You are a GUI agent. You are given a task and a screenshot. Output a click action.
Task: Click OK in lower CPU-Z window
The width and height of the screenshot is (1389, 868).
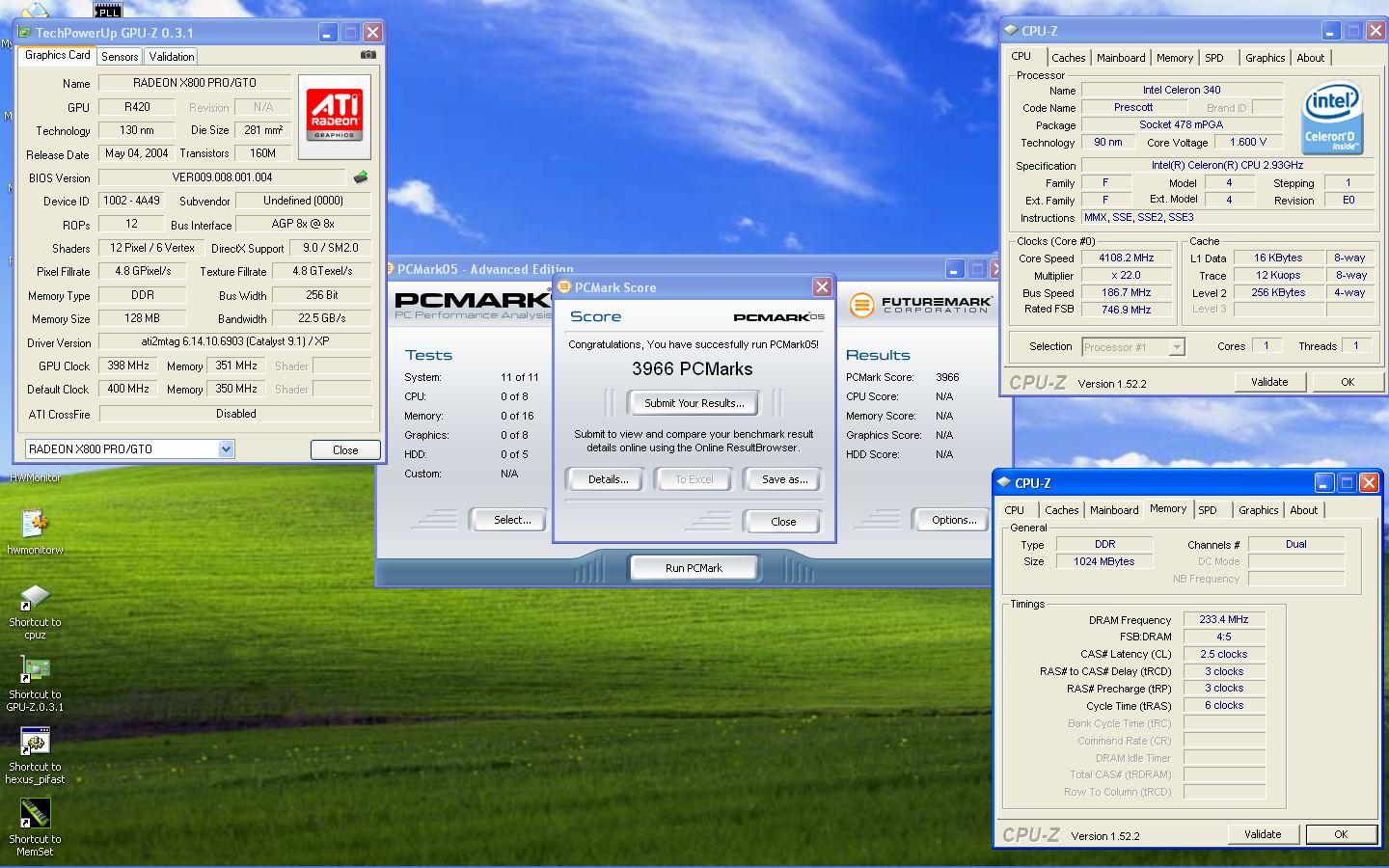[1341, 834]
